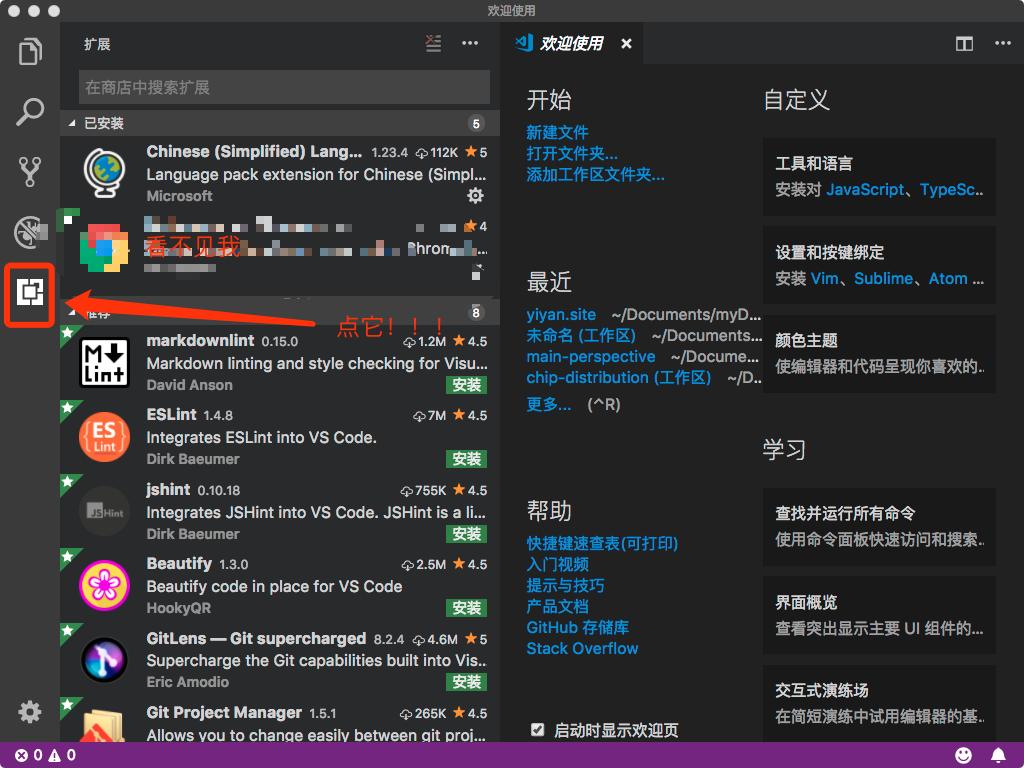Install the ESLint extension
The image size is (1024, 768).
pyautogui.click(x=466, y=459)
